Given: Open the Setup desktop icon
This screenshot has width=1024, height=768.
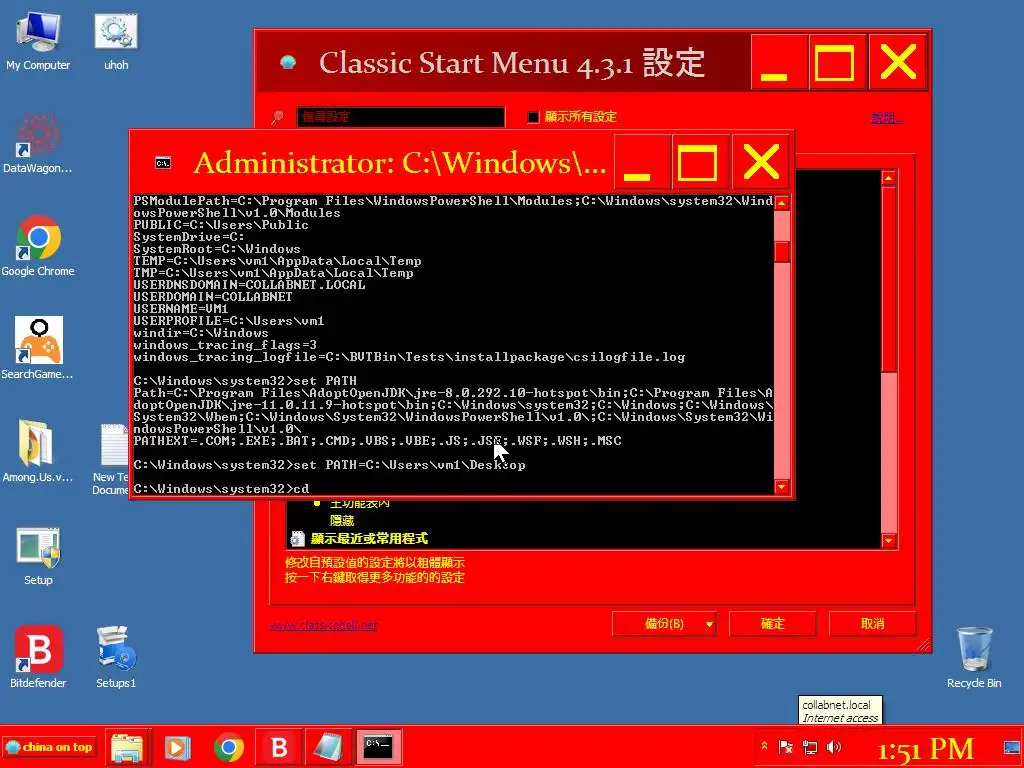Looking at the screenshot, I should click(38, 555).
